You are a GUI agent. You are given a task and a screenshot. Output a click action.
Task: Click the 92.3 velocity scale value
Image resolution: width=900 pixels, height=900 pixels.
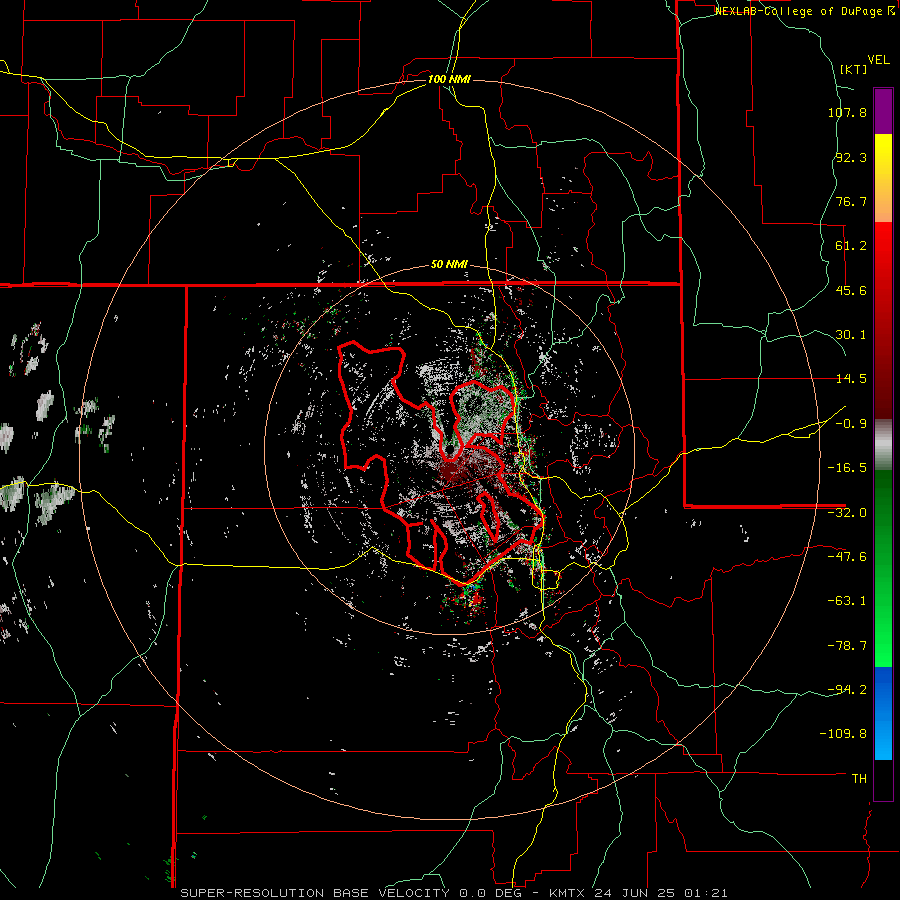click(851, 157)
